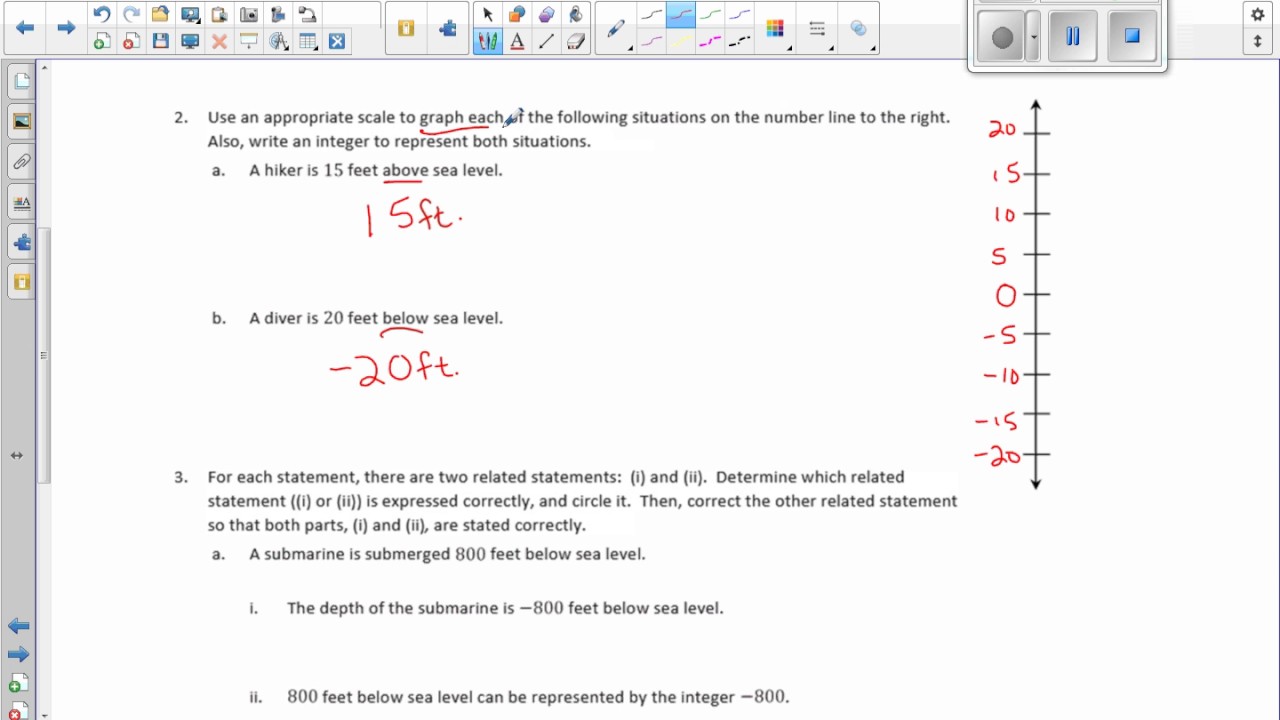
Task: Open the Add-ons sidebar tab
Action: pyautogui.click(x=21, y=242)
